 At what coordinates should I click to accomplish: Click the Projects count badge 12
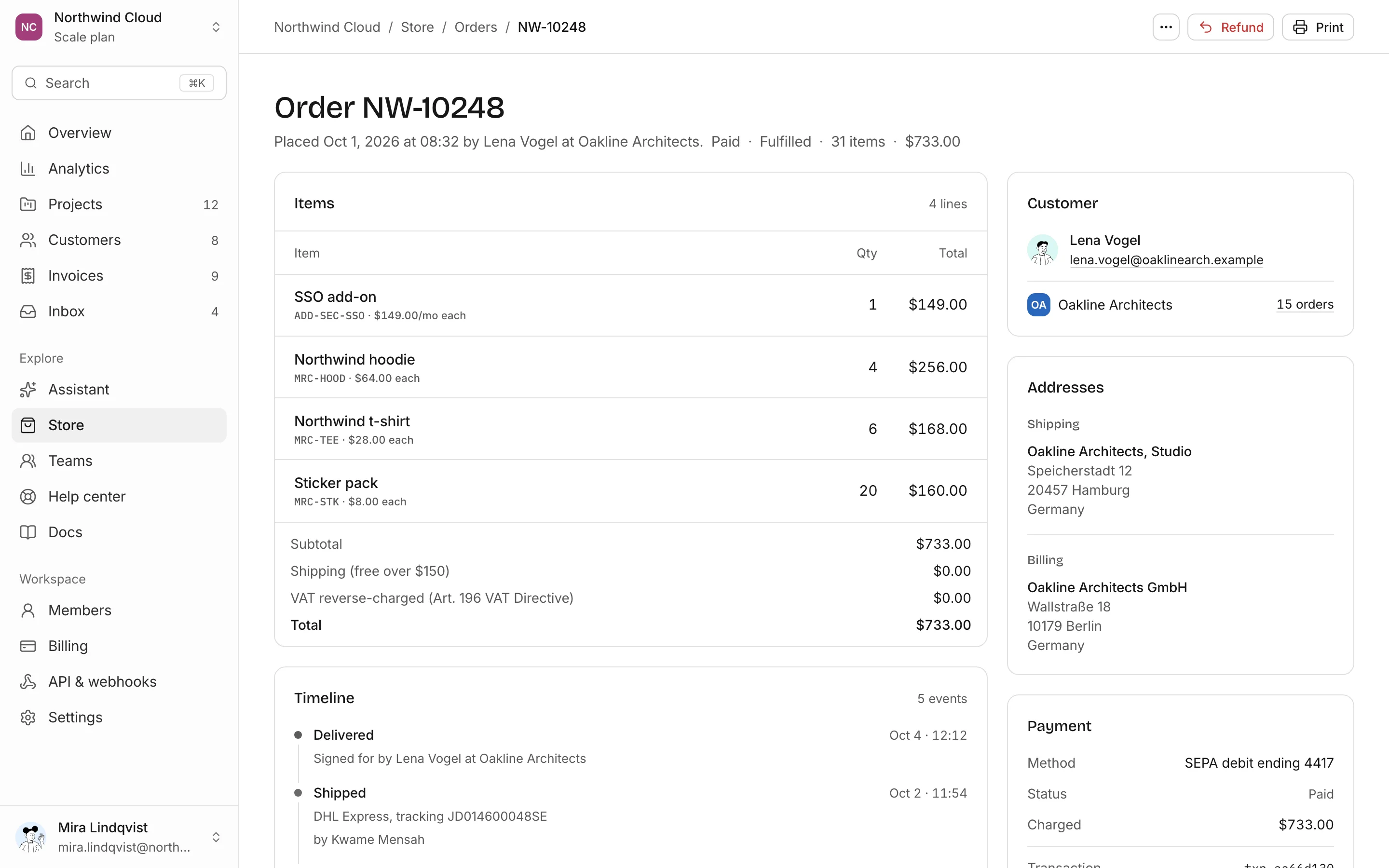[211, 205]
